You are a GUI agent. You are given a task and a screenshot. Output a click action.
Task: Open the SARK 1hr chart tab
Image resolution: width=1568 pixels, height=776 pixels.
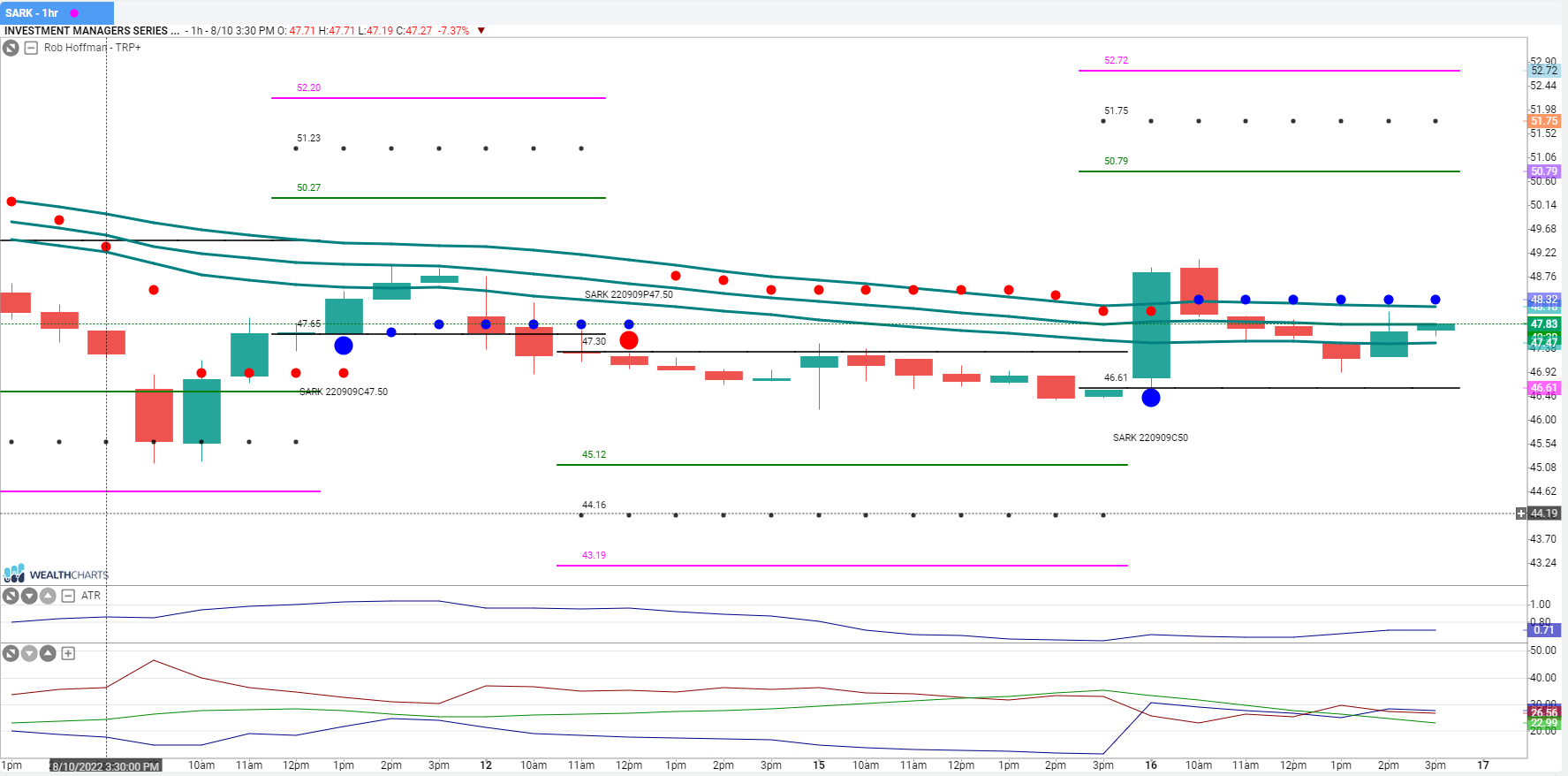click(57, 13)
